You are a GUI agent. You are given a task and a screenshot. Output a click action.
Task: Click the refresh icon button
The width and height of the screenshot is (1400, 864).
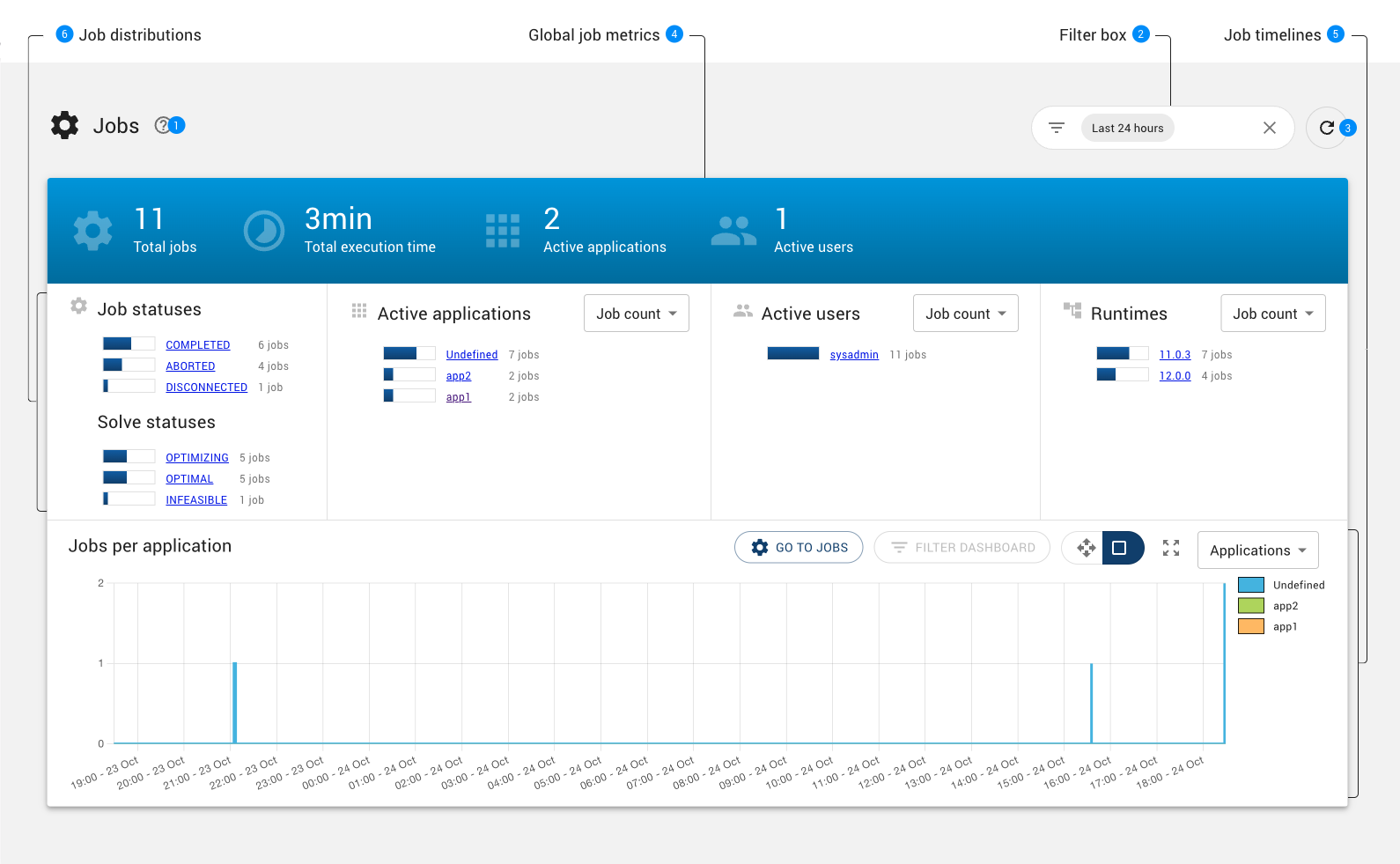(1326, 128)
